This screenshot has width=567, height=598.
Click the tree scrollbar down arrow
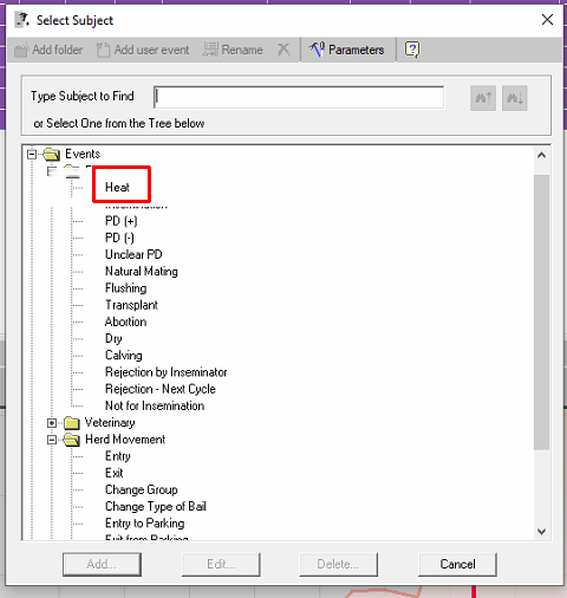(541, 531)
